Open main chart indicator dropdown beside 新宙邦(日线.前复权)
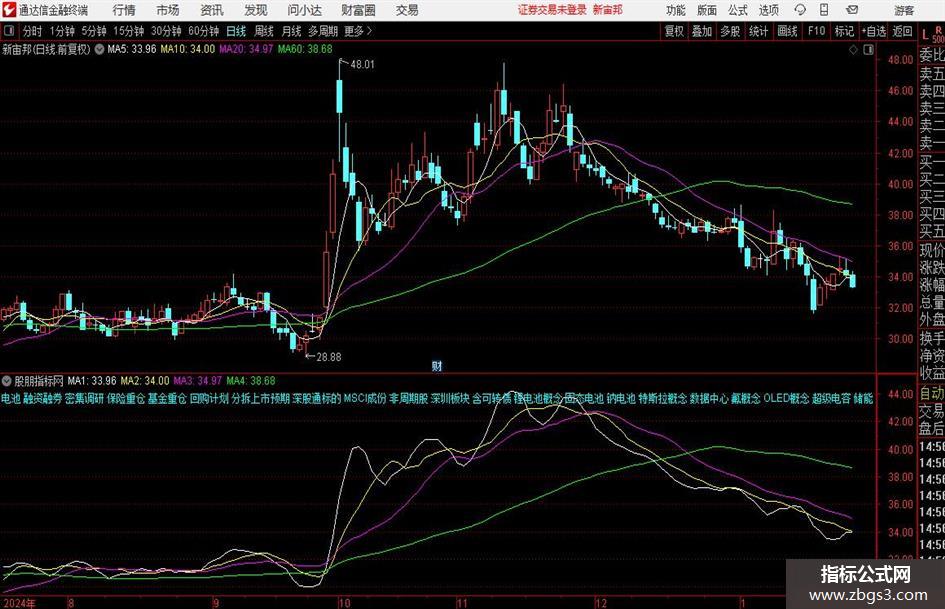945x609 pixels. click(x=99, y=49)
